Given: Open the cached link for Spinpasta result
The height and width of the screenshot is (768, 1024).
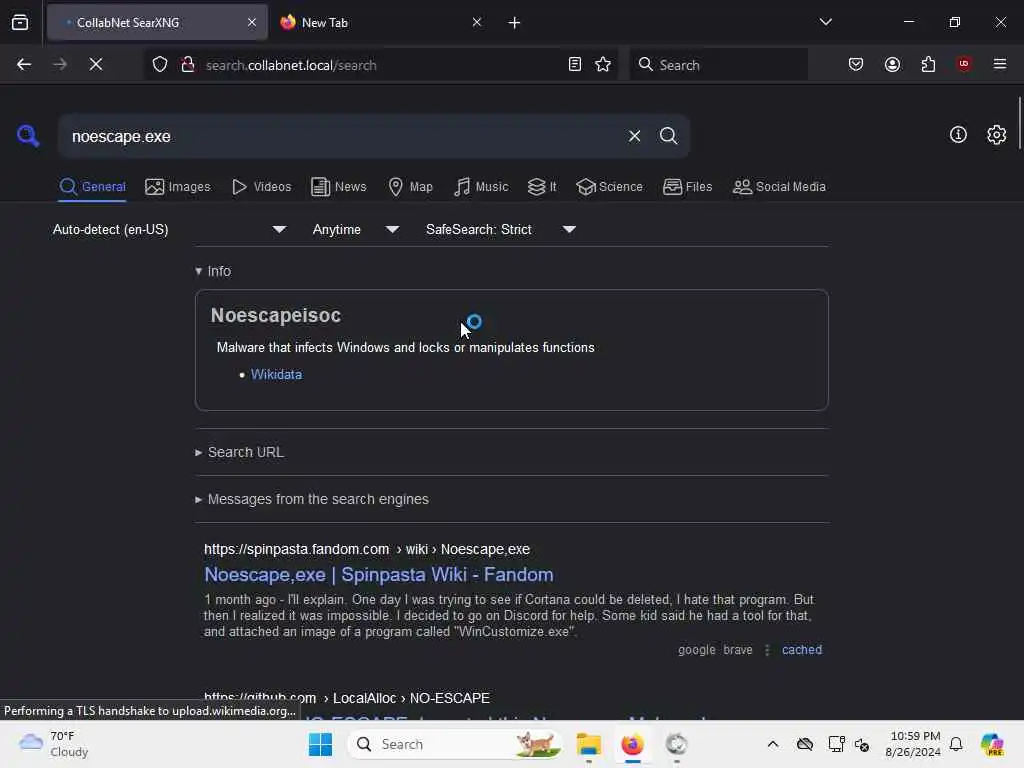Looking at the screenshot, I should [802, 650].
